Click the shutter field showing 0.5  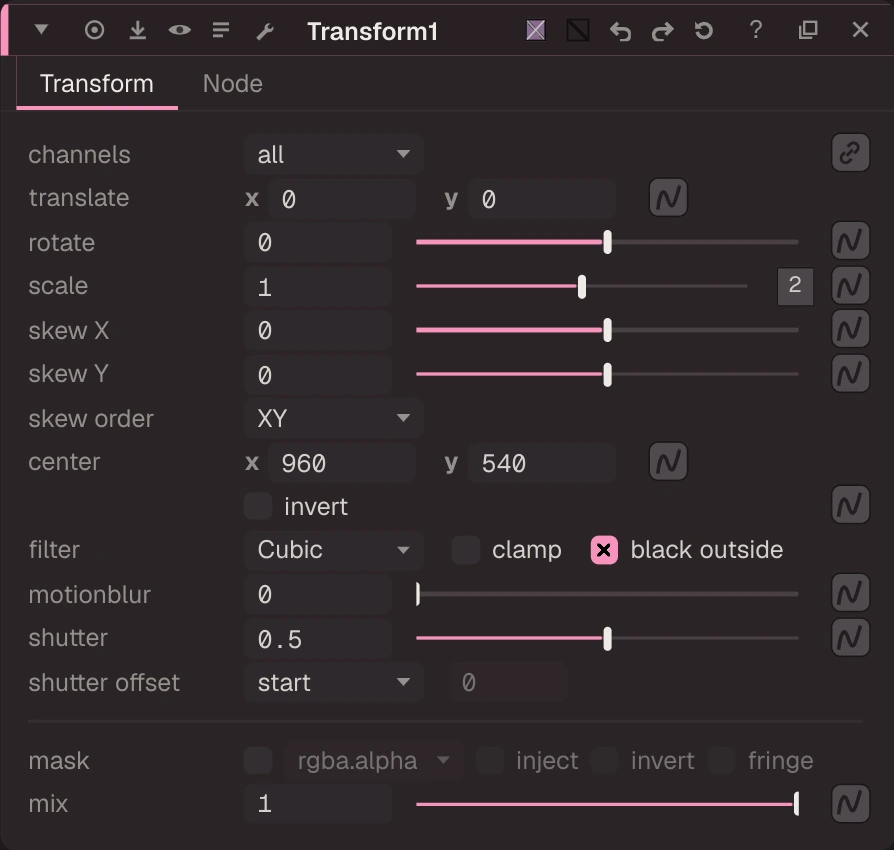318,638
